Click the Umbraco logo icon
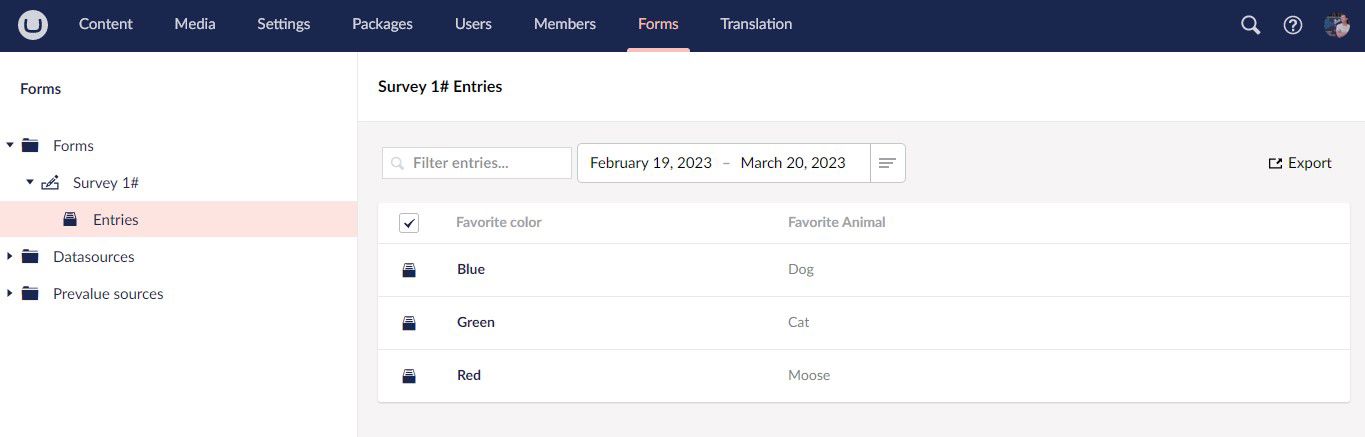Screen dimensions: 1365x437 [x=34, y=25]
